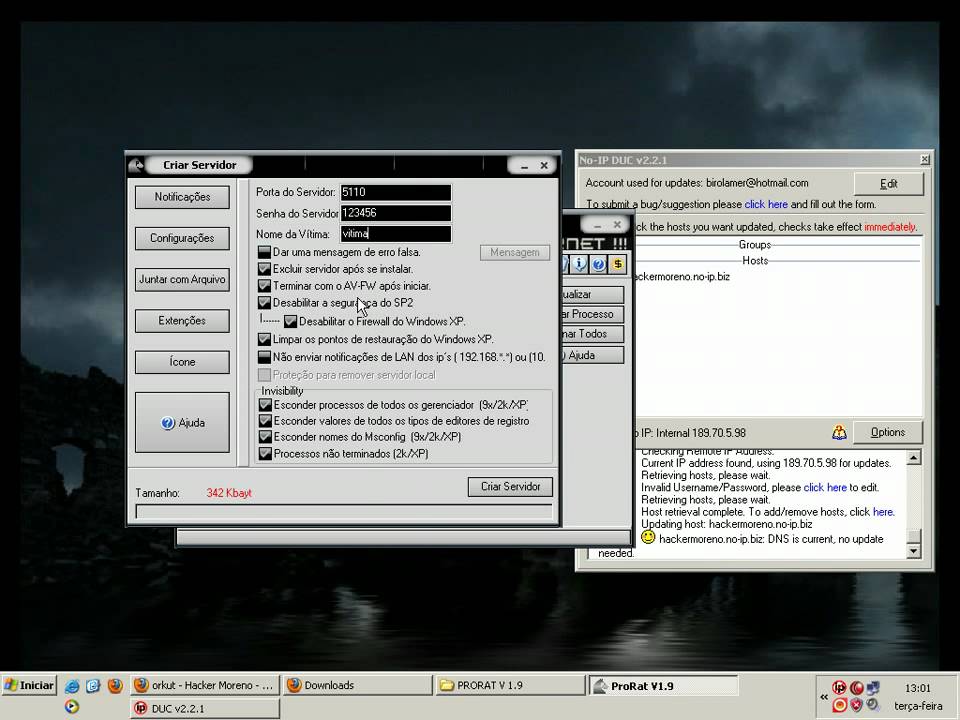Click 'here' link to add/remove hosts

[x=883, y=512]
